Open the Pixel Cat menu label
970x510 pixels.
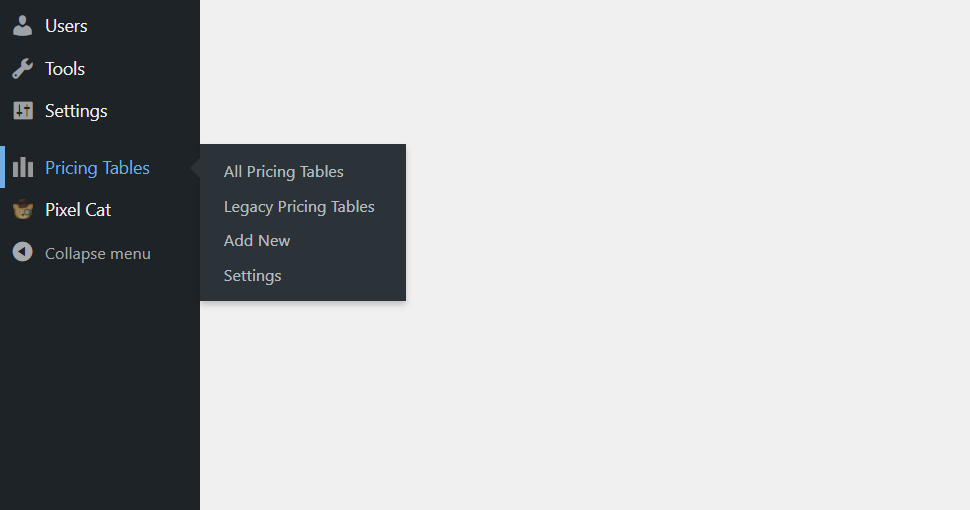click(x=78, y=210)
